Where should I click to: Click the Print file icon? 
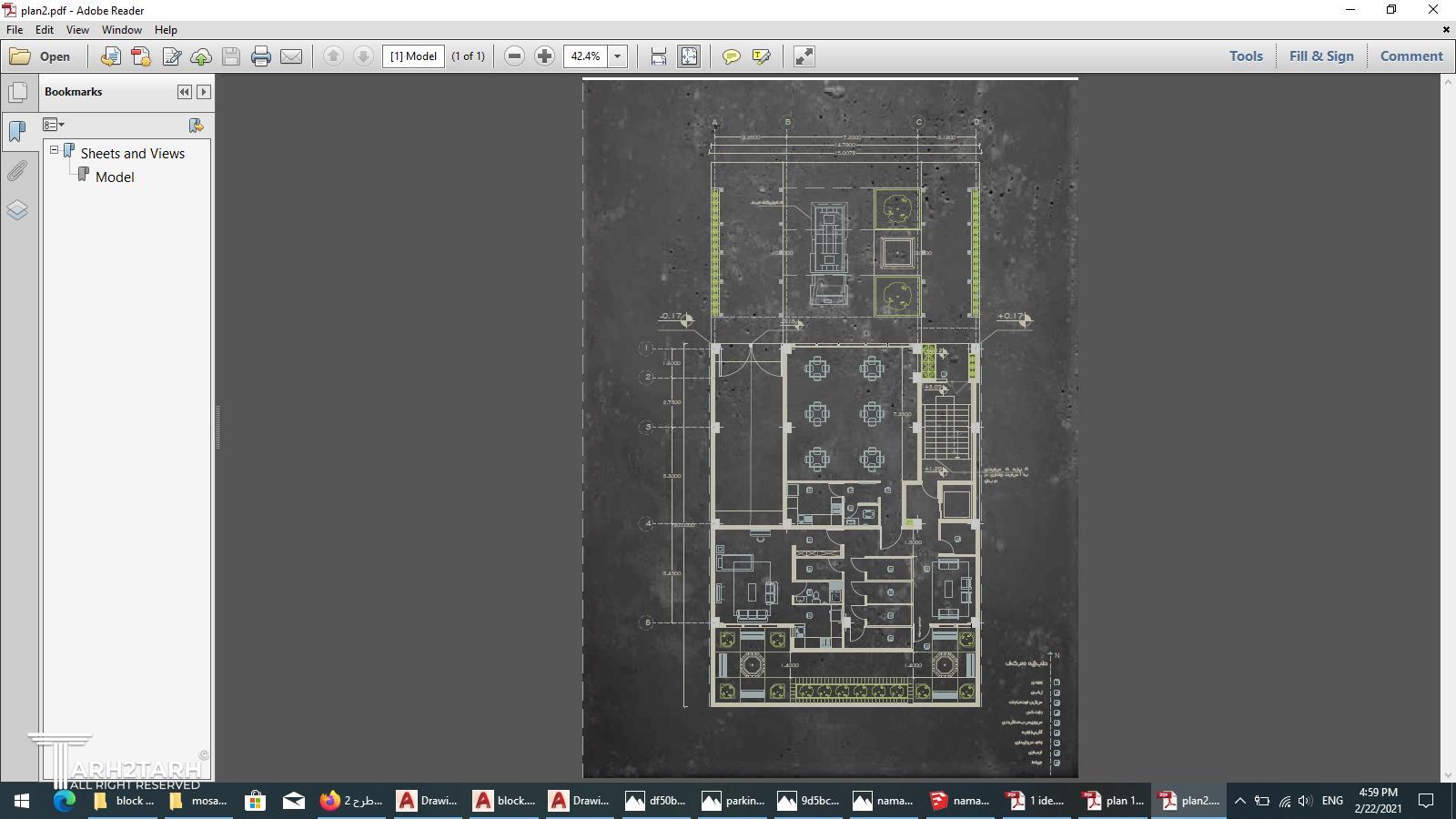coord(261,56)
